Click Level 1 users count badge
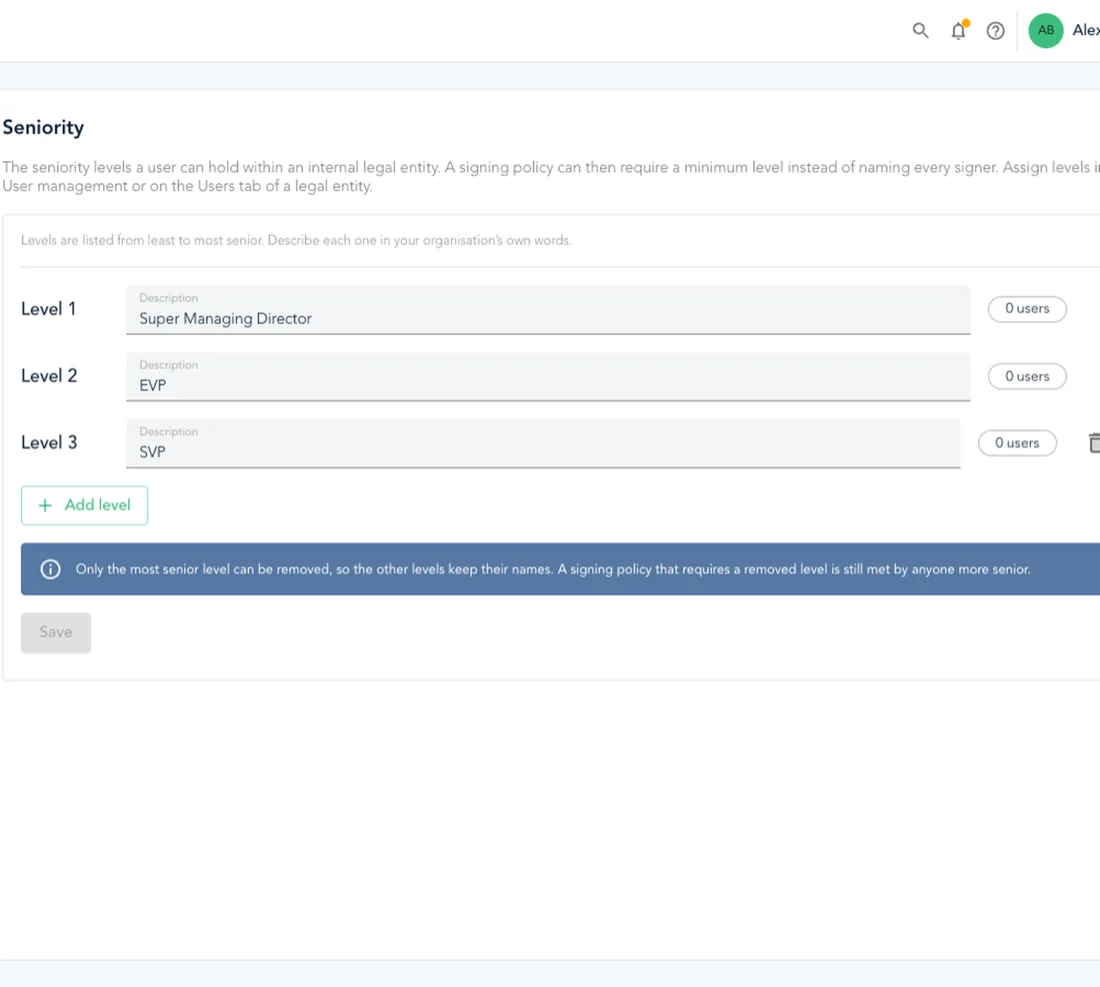This screenshot has width=1100, height=987. [1027, 309]
